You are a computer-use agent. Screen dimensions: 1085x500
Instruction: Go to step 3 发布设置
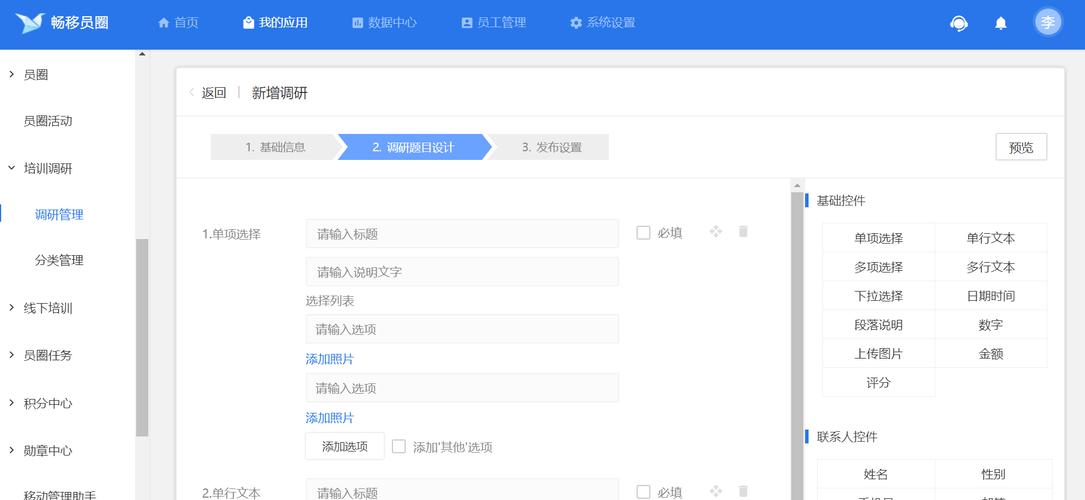[551, 147]
